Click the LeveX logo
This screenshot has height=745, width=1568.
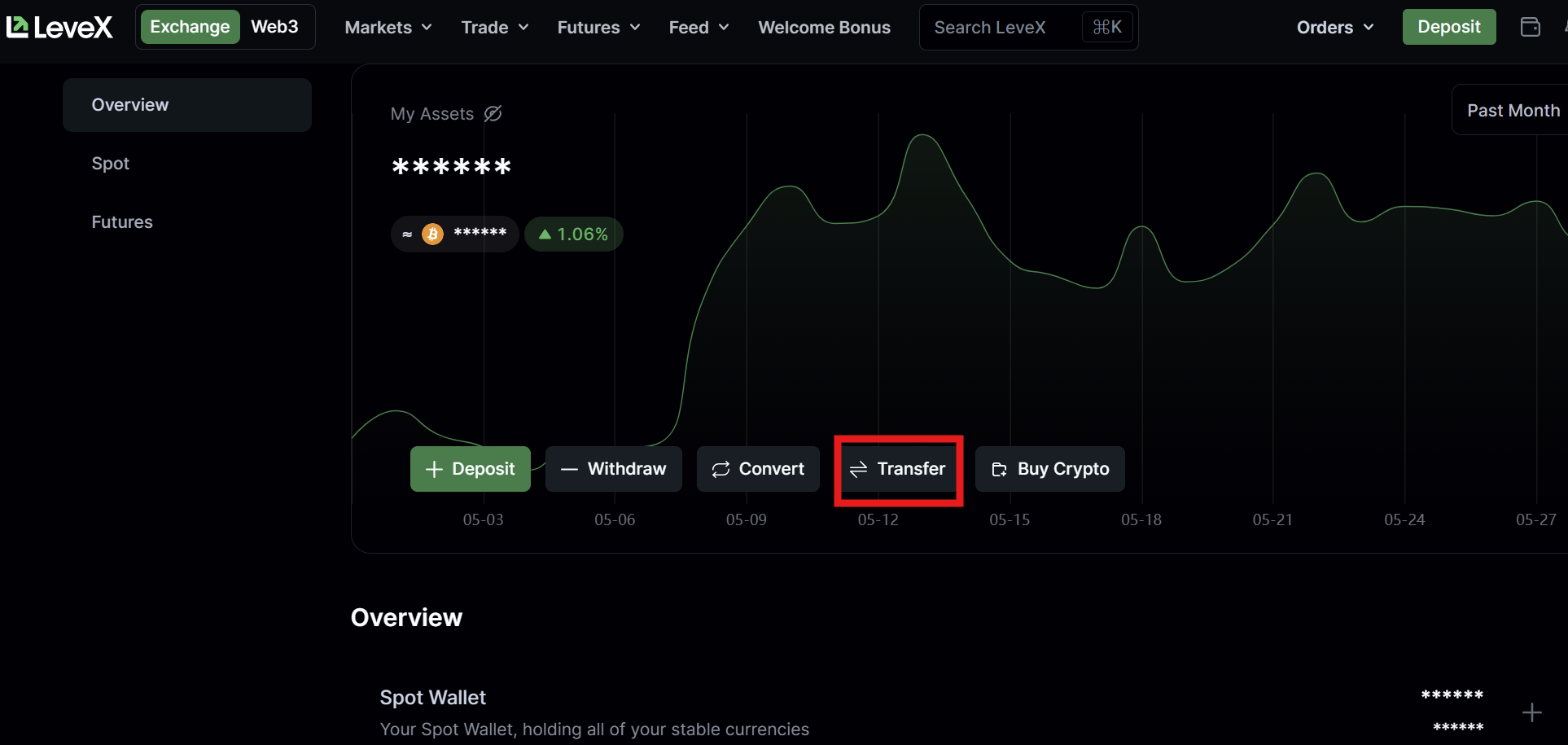click(x=59, y=27)
